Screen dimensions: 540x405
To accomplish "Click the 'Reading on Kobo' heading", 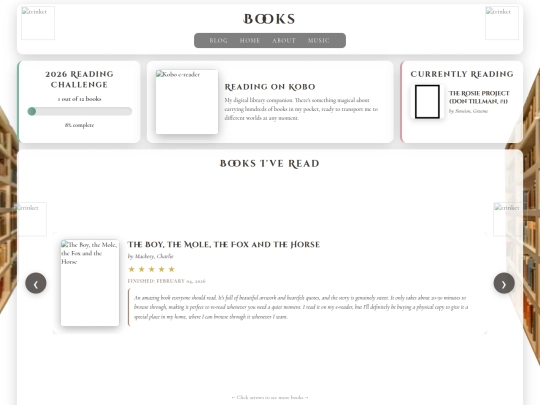I will pyautogui.click(x=270, y=87).
